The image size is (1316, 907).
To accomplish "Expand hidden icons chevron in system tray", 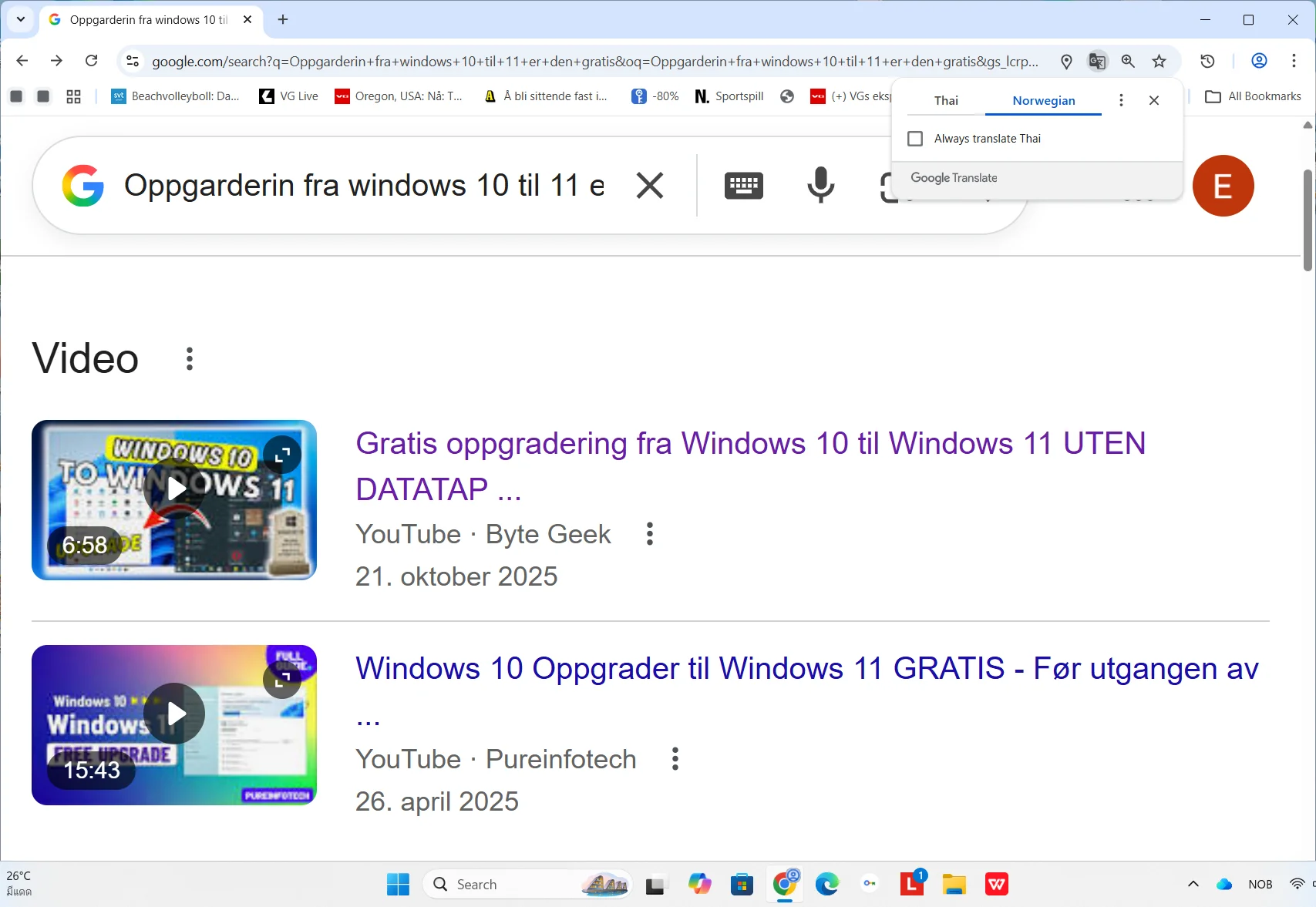I will pyautogui.click(x=1193, y=884).
